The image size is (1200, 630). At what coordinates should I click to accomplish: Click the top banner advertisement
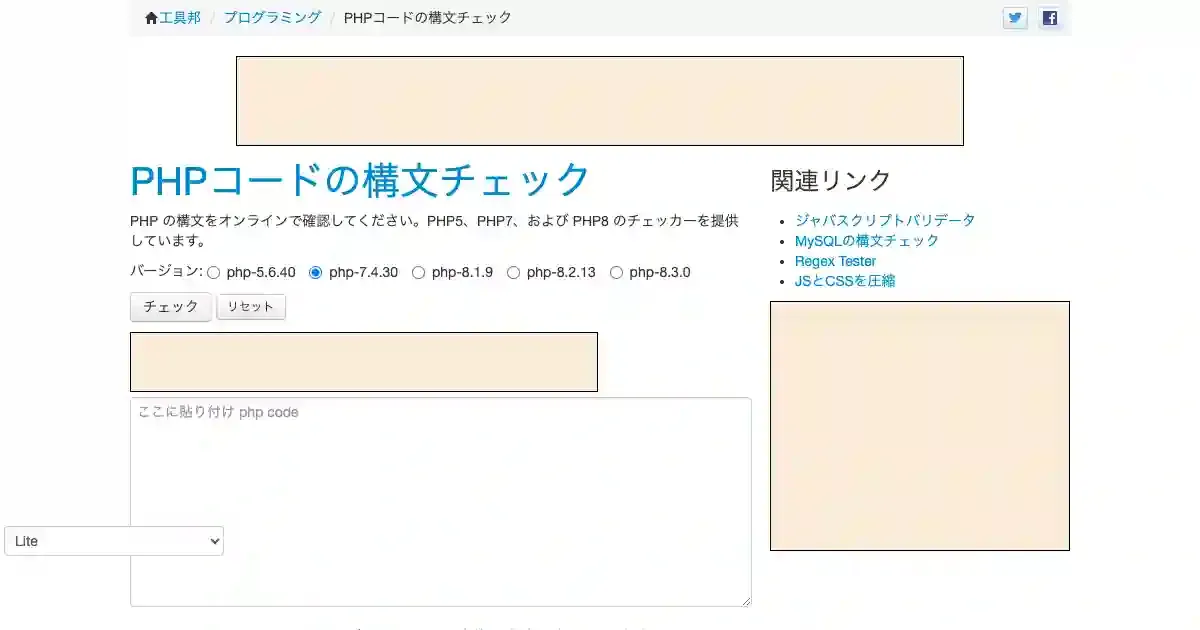(x=599, y=101)
